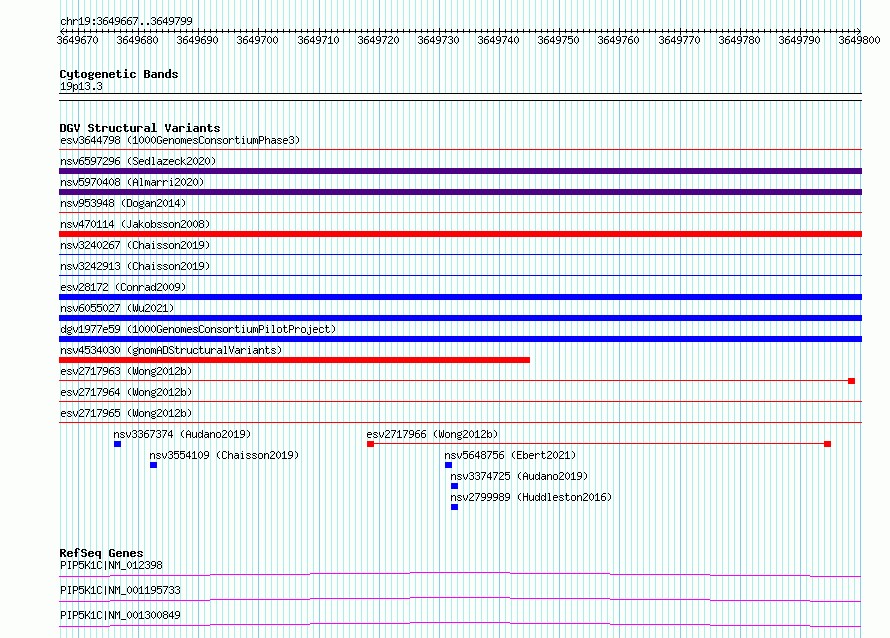
Task: Click ruler position 3649790
Action: pos(799,40)
